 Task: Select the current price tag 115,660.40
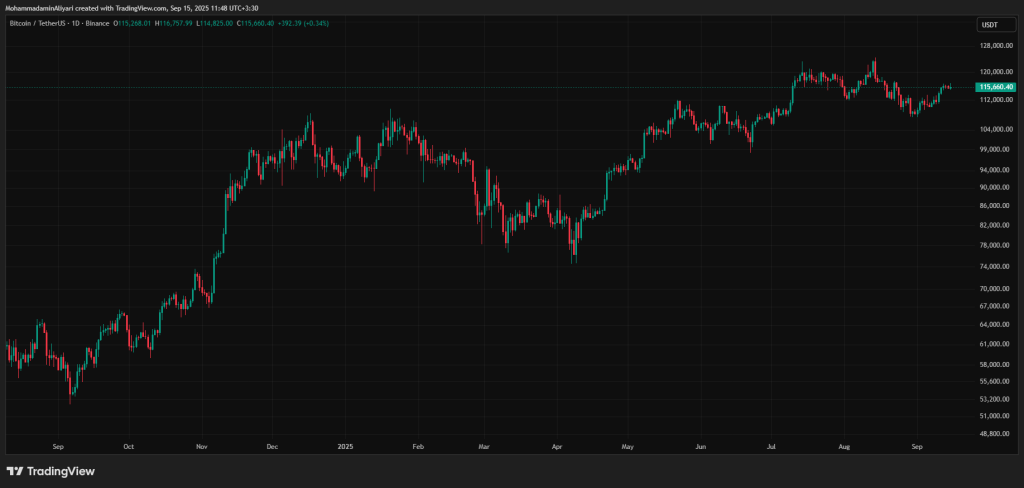pyautogui.click(x=997, y=87)
